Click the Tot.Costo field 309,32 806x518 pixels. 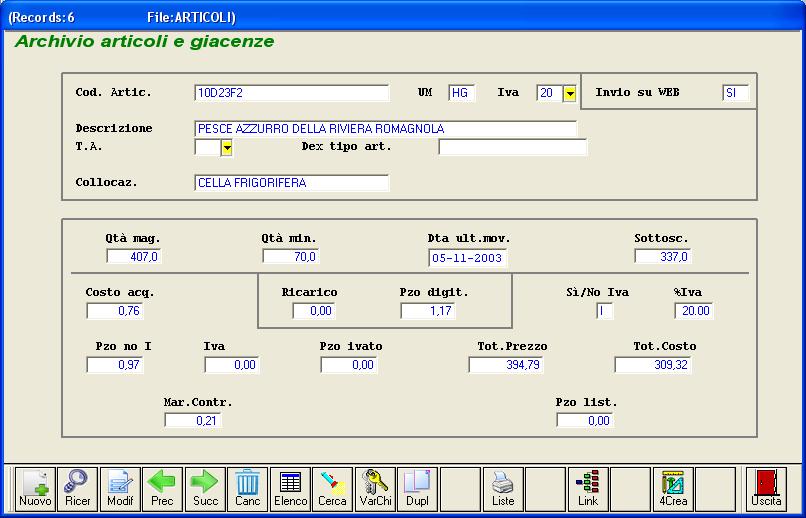pos(653,365)
